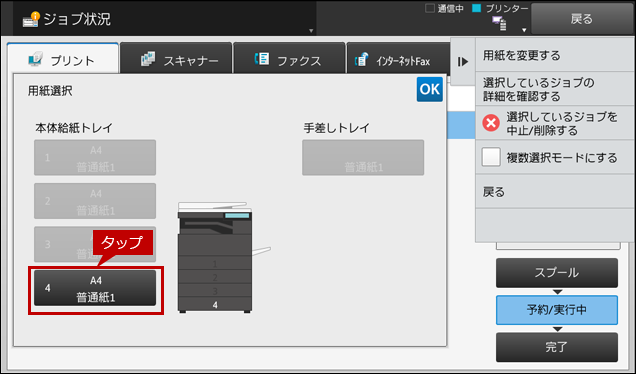Switch to the インターネットFax tab
Image resolution: width=636 pixels, height=374 pixels.
[398, 58]
